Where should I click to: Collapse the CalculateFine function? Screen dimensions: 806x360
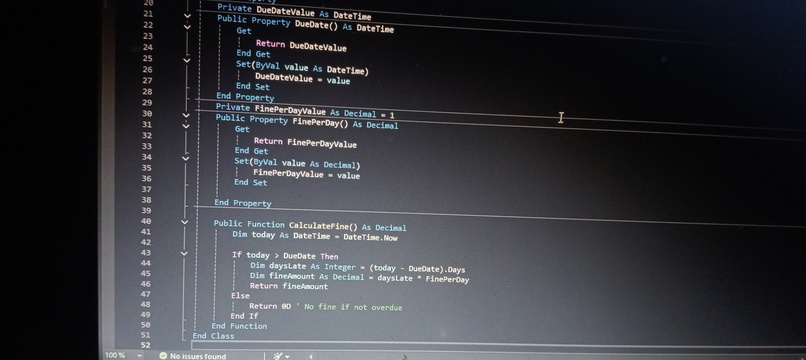point(185,222)
